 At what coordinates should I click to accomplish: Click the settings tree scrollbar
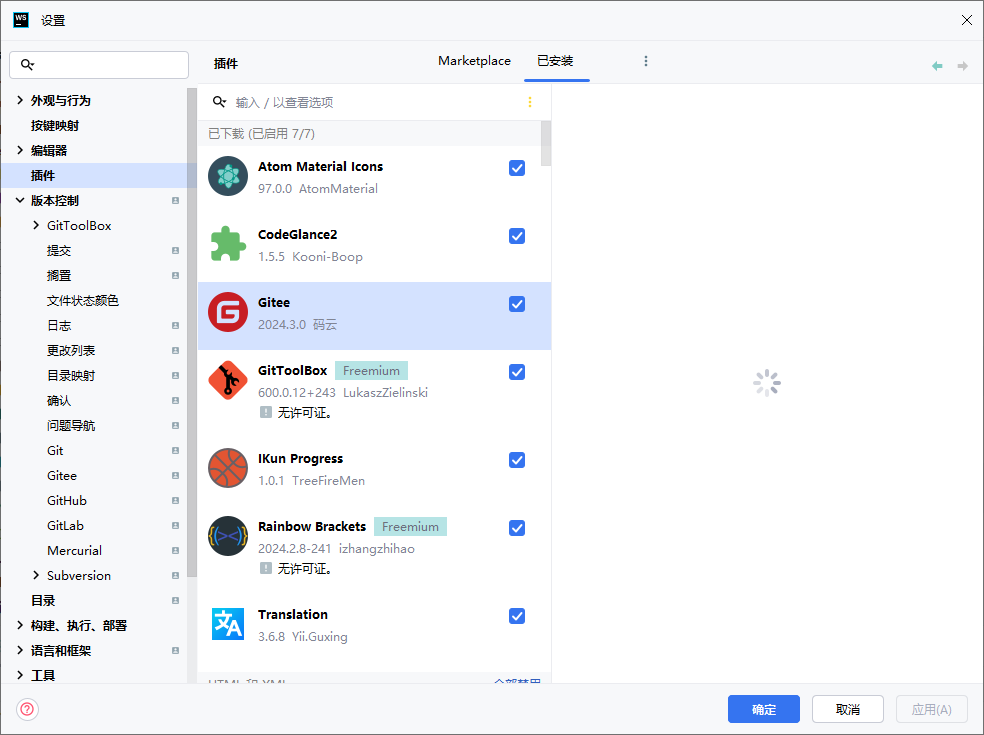point(192,333)
